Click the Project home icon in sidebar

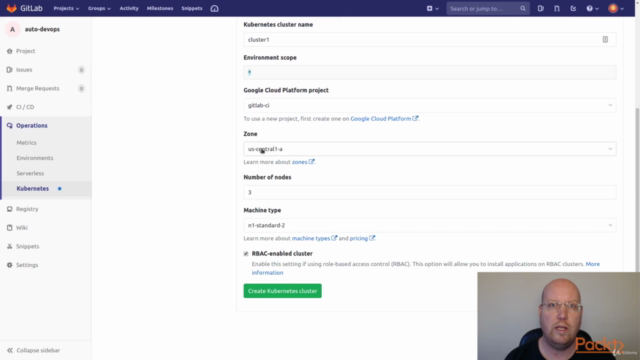point(9,51)
